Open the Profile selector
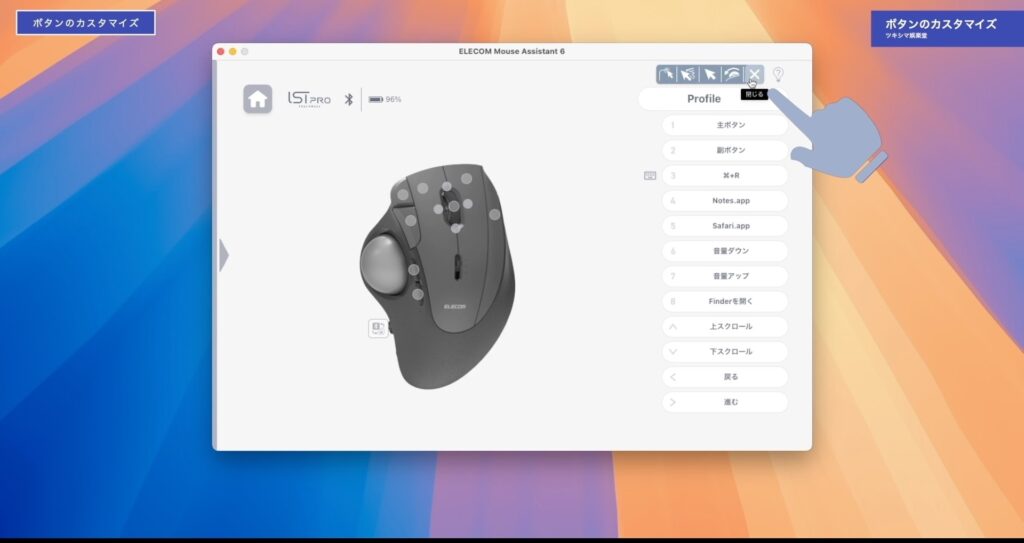The width and height of the screenshot is (1024, 543). (703, 99)
